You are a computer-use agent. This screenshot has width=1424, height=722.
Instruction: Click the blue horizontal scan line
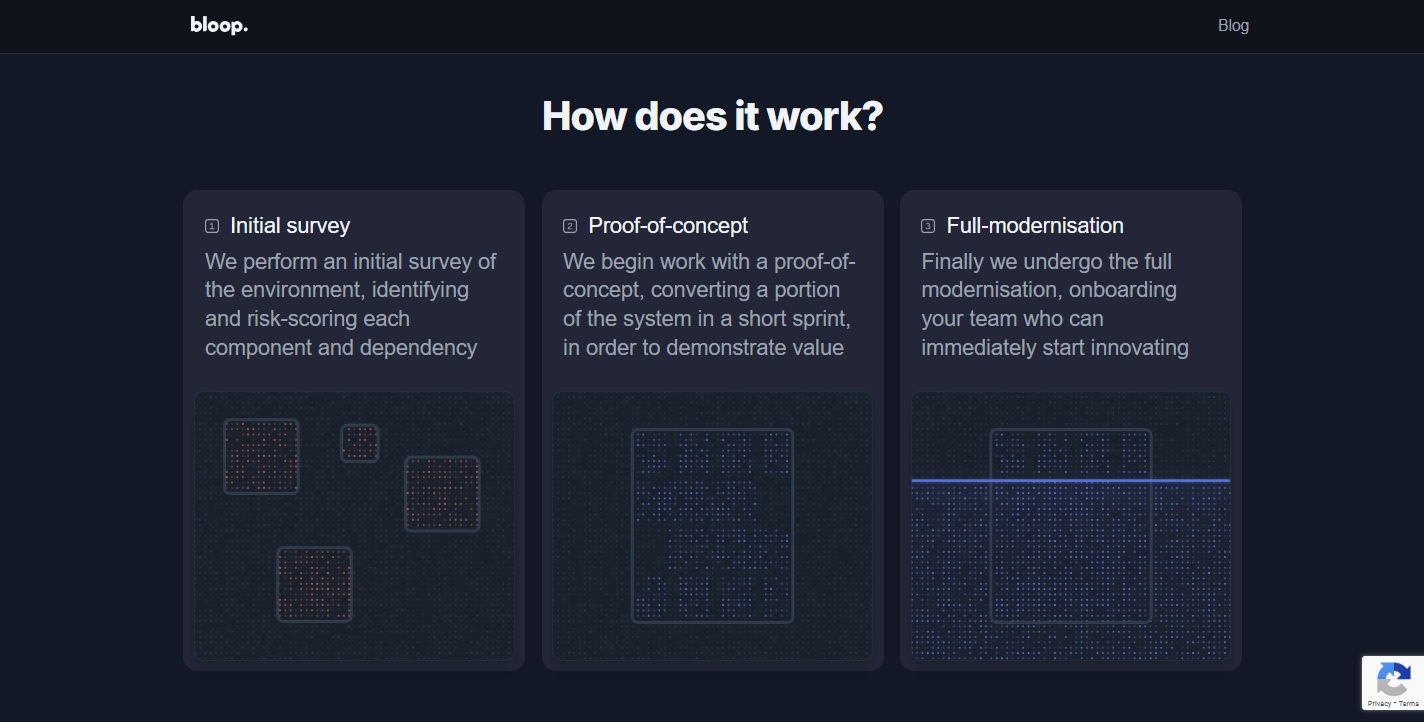pos(1070,481)
